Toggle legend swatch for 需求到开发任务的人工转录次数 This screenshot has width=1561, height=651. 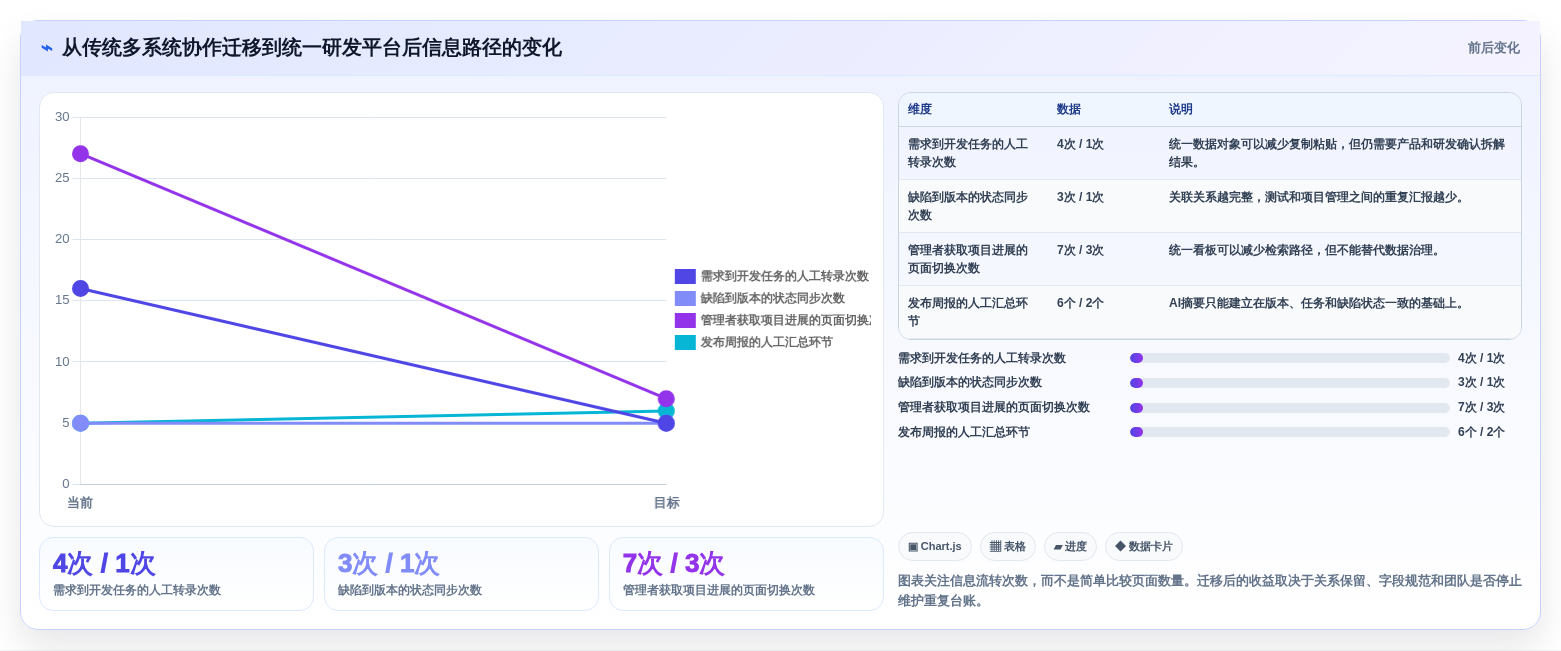(685, 276)
